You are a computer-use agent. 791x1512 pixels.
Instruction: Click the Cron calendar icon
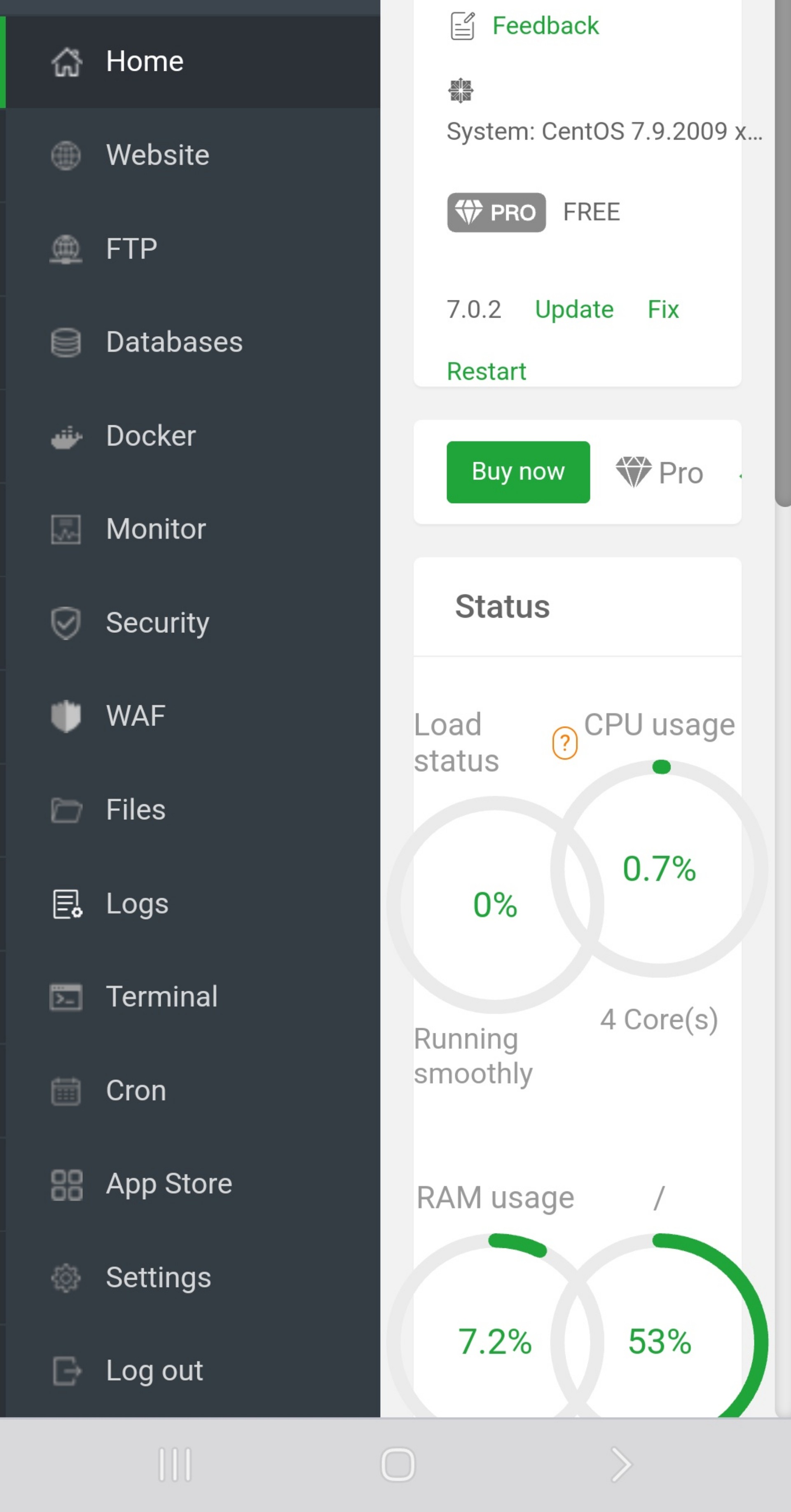[66, 1091]
